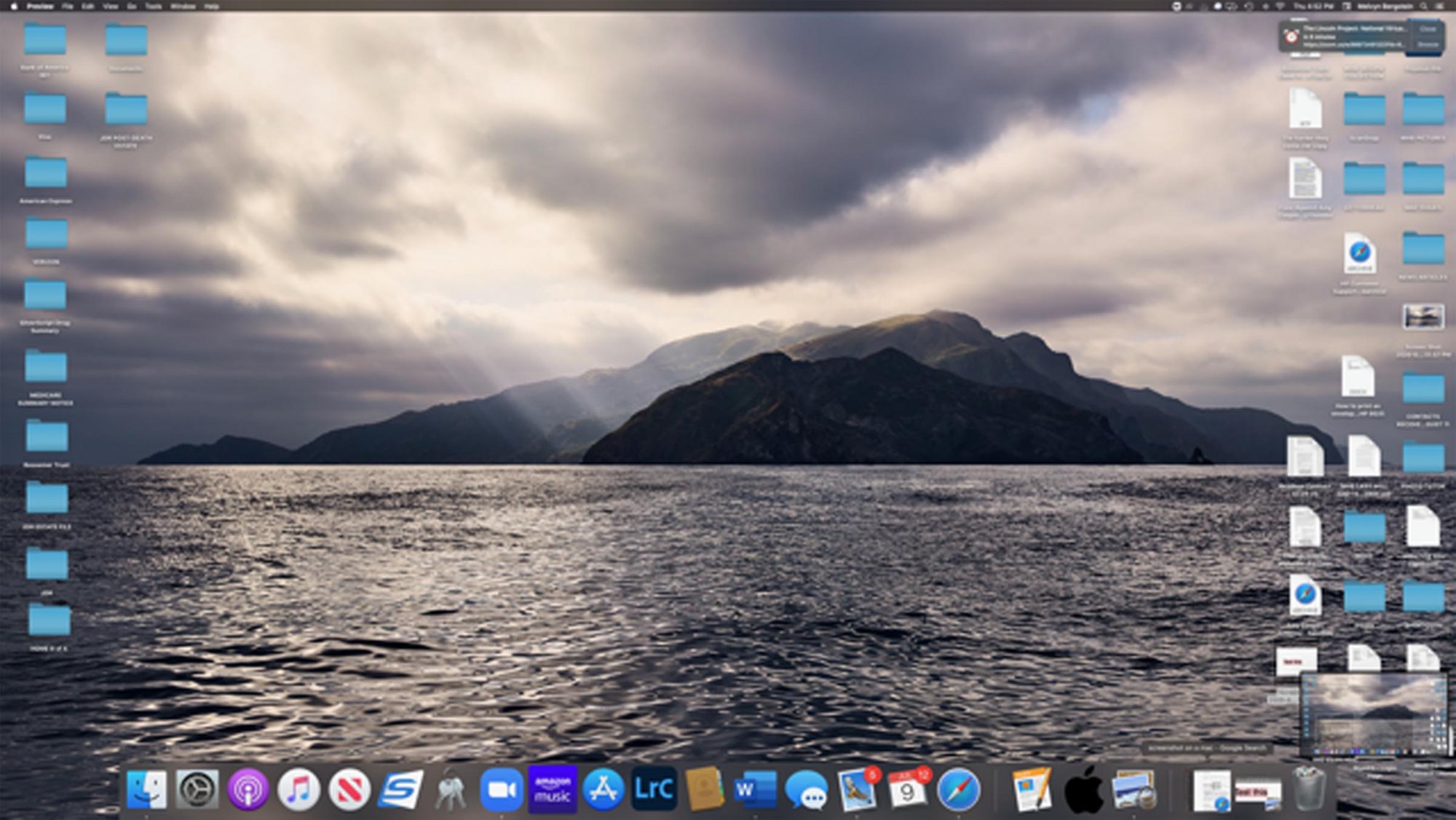Open Amazon Music in the Dock

point(553,789)
